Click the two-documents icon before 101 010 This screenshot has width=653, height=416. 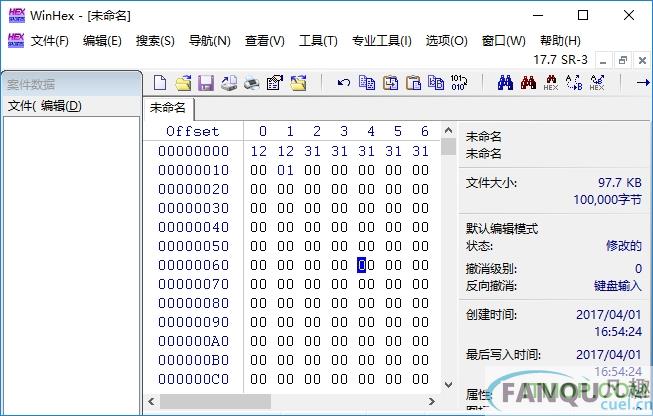click(x=436, y=82)
